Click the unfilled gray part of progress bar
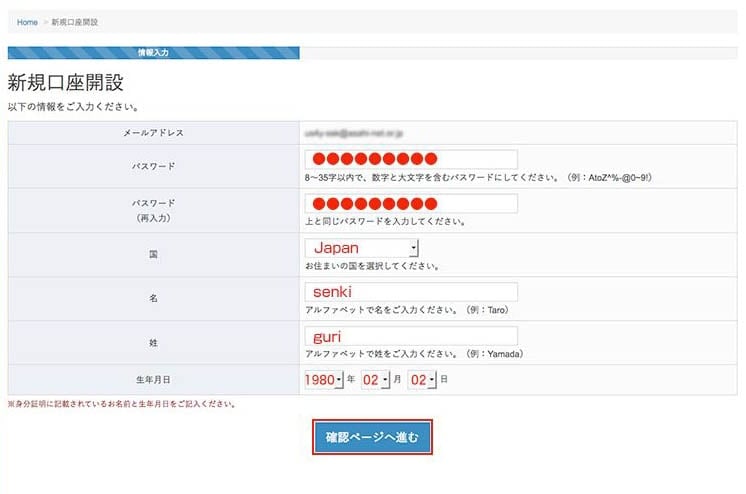746x494 pixels. [518, 52]
